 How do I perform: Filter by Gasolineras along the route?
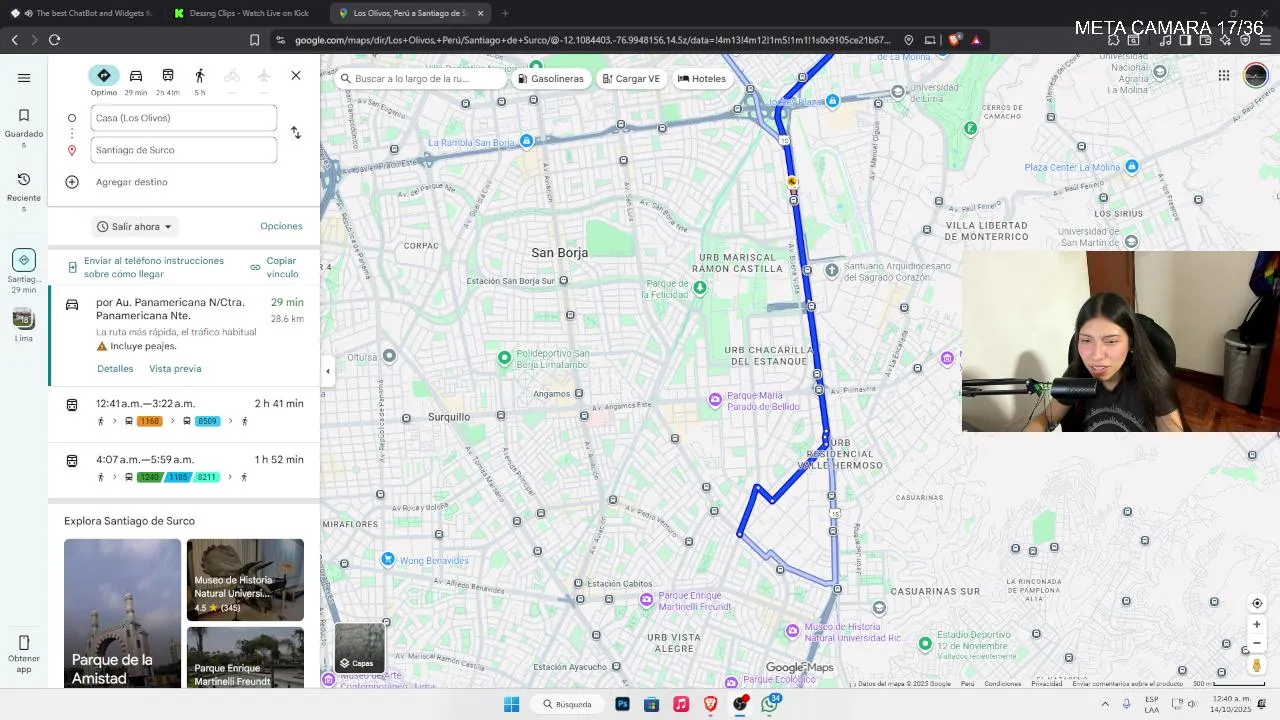pyautogui.click(x=551, y=78)
